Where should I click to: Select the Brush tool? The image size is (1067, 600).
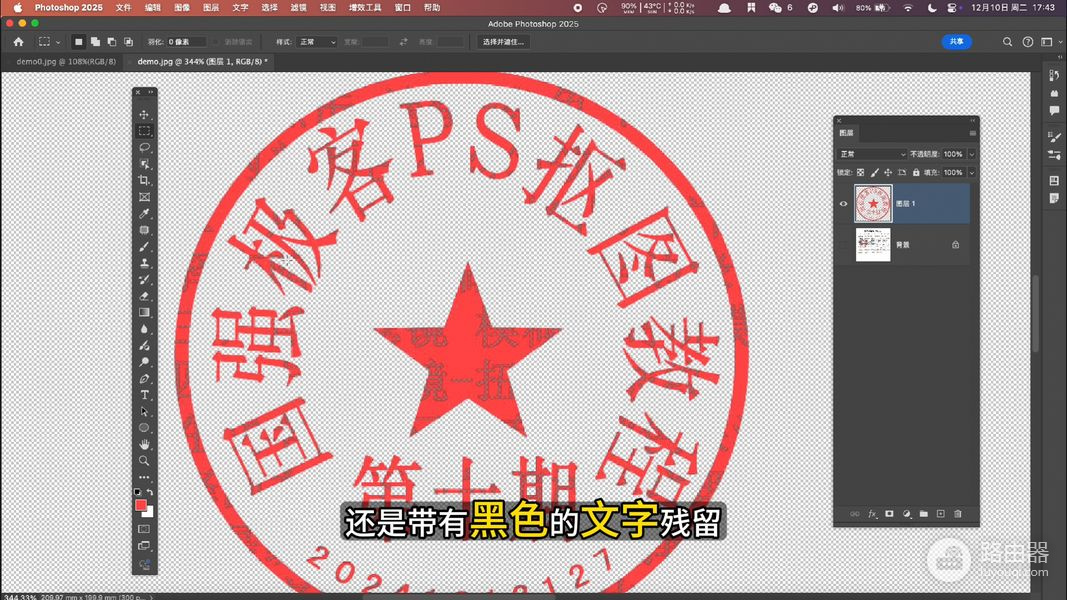click(x=144, y=246)
